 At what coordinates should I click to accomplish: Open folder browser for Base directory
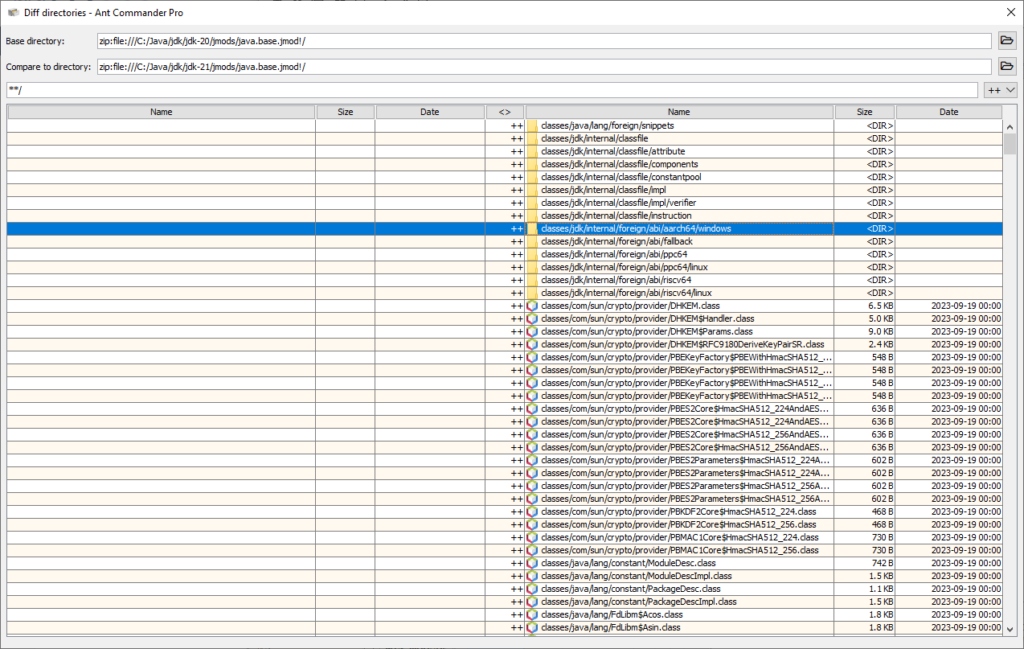point(1006,40)
